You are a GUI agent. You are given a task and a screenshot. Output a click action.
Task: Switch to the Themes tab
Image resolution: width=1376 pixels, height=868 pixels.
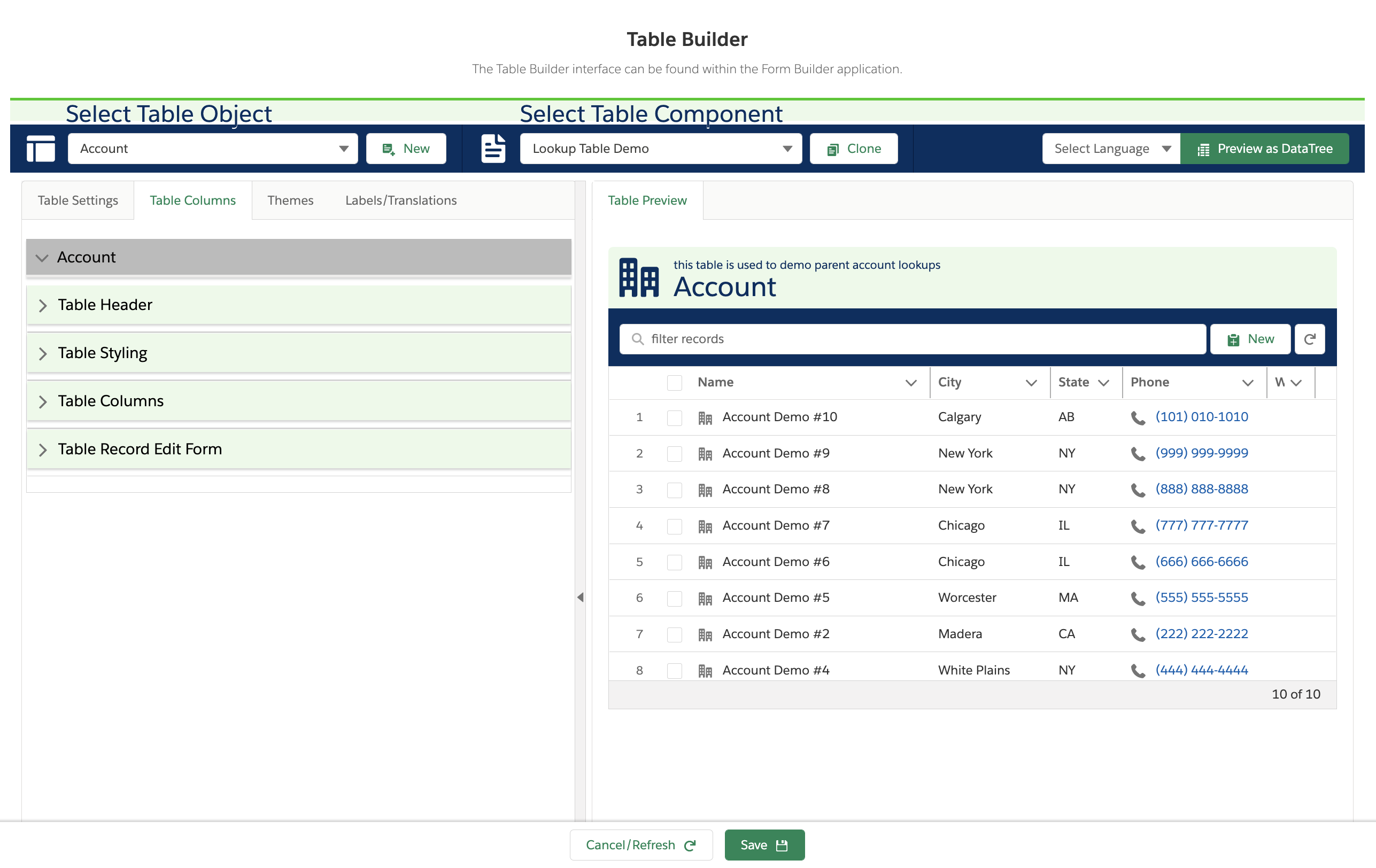[290, 200]
